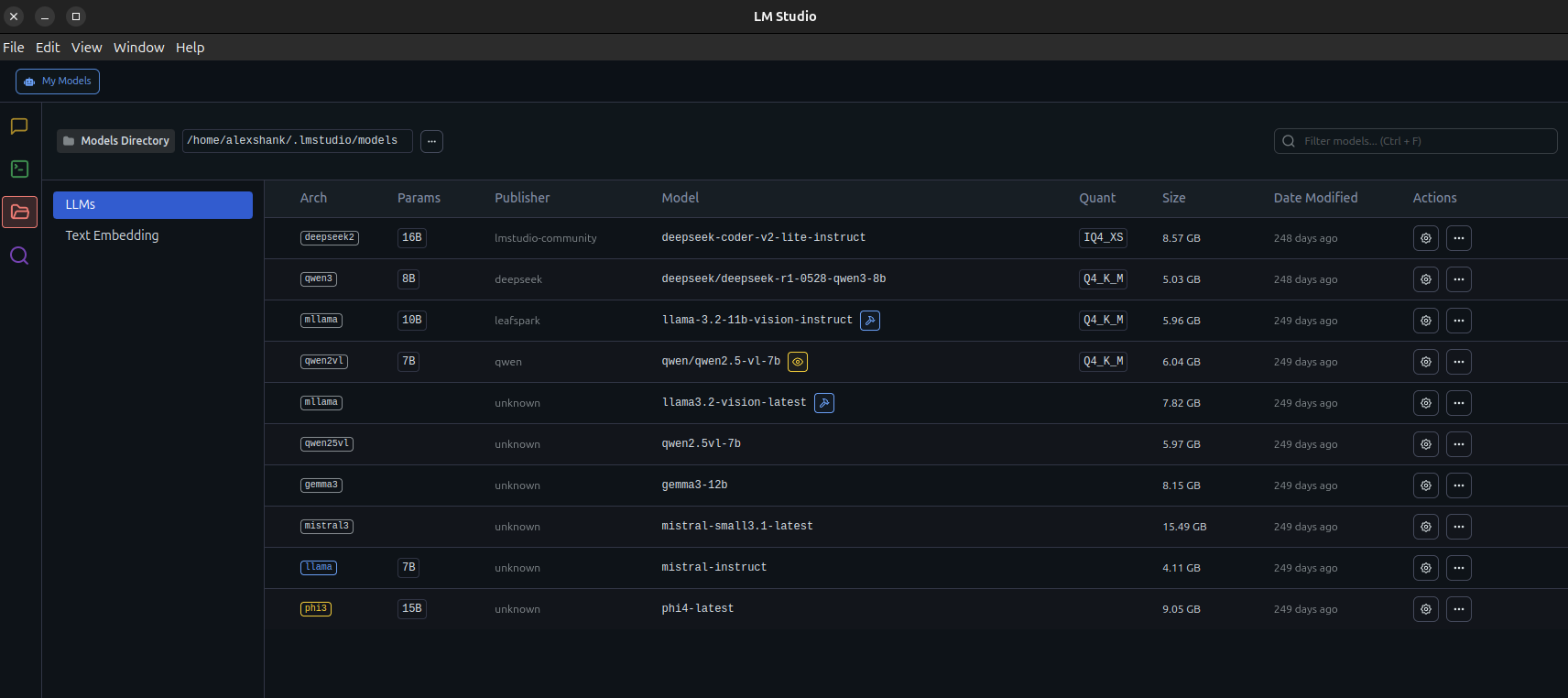Click the vision eye icon beside qwen/qwen2.5-vl-7b
Image resolution: width=1568 pixels, height=698 pixels.
point(798,362)
